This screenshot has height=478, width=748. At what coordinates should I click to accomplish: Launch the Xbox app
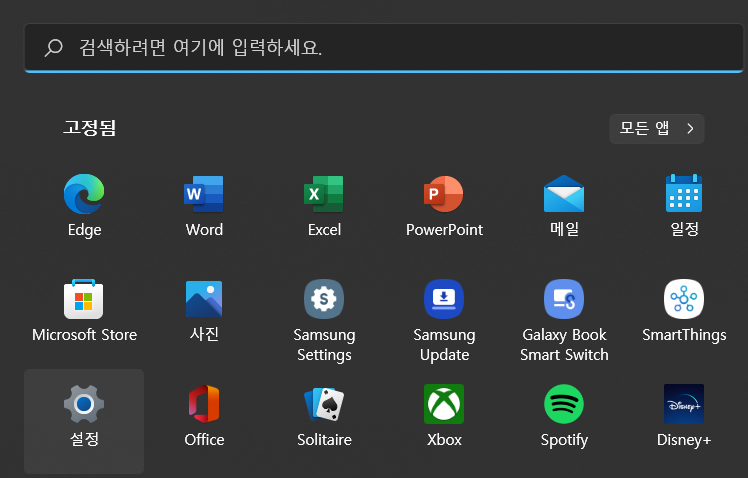pos(444,416)
